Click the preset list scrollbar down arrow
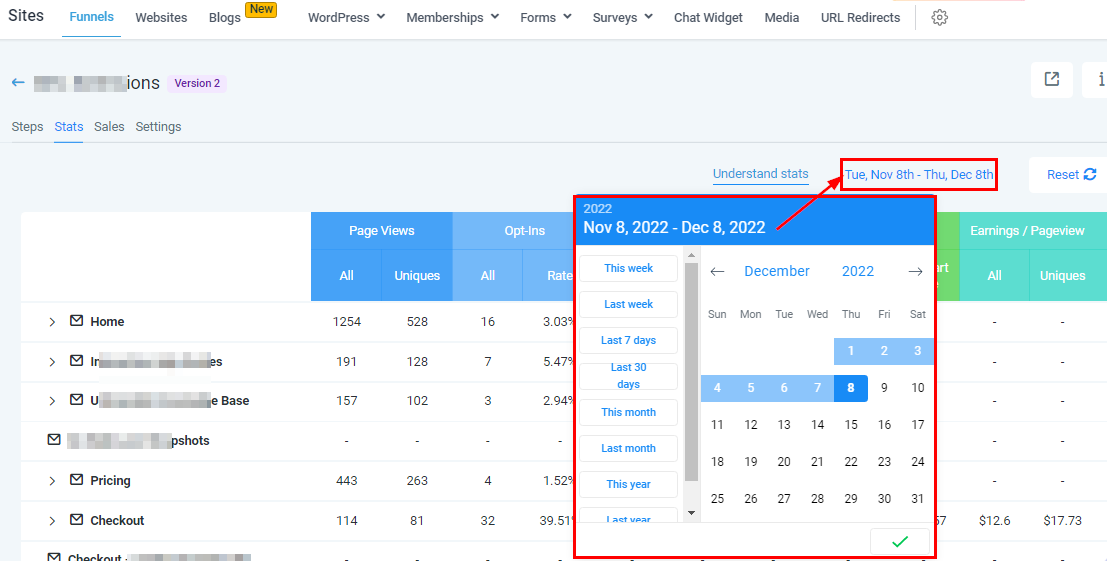Image resolution: width=1107 pixels, height=561 pixels. click(x=690, y=512)
